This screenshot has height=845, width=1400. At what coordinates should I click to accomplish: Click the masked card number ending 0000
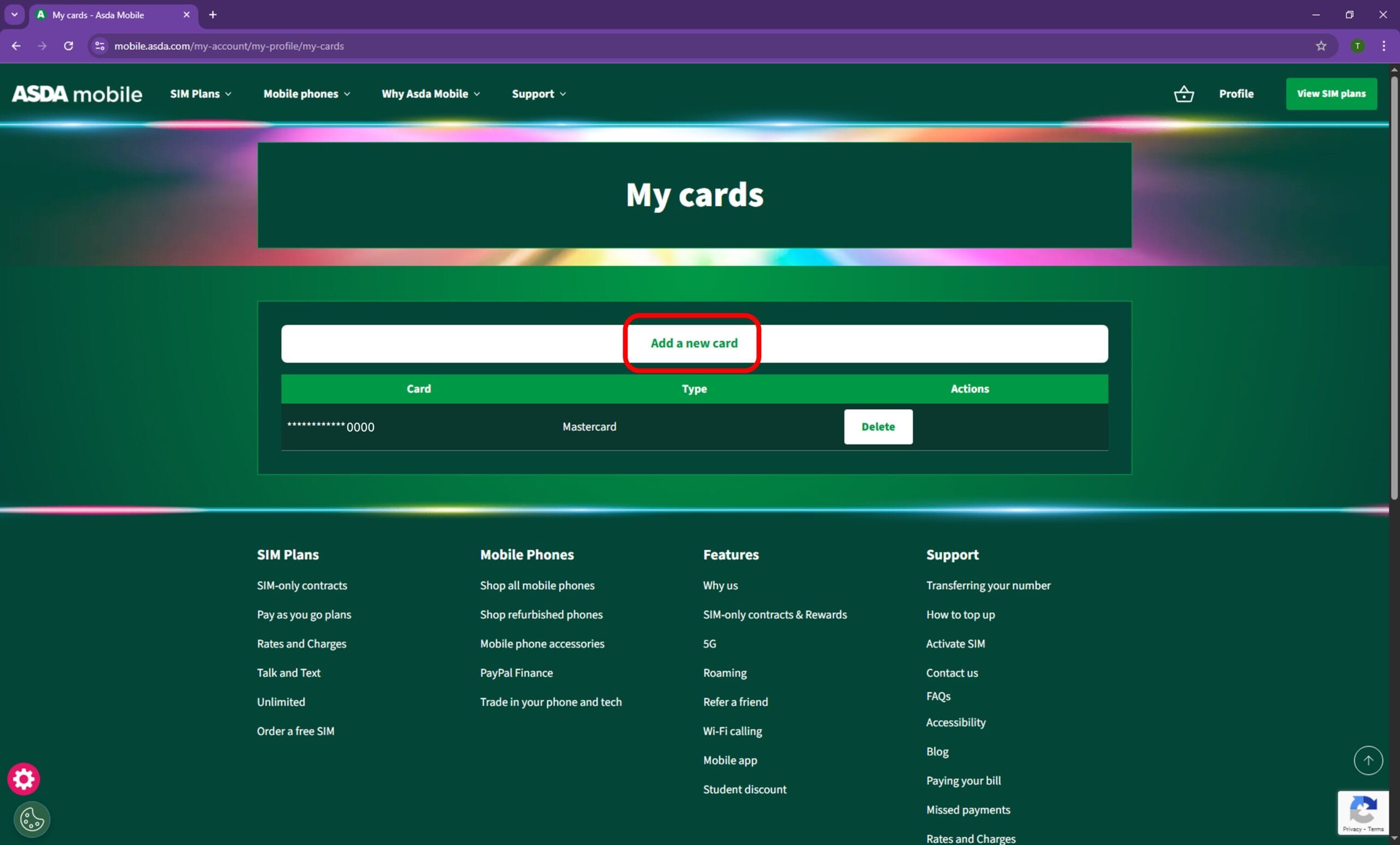pos(331,426)
